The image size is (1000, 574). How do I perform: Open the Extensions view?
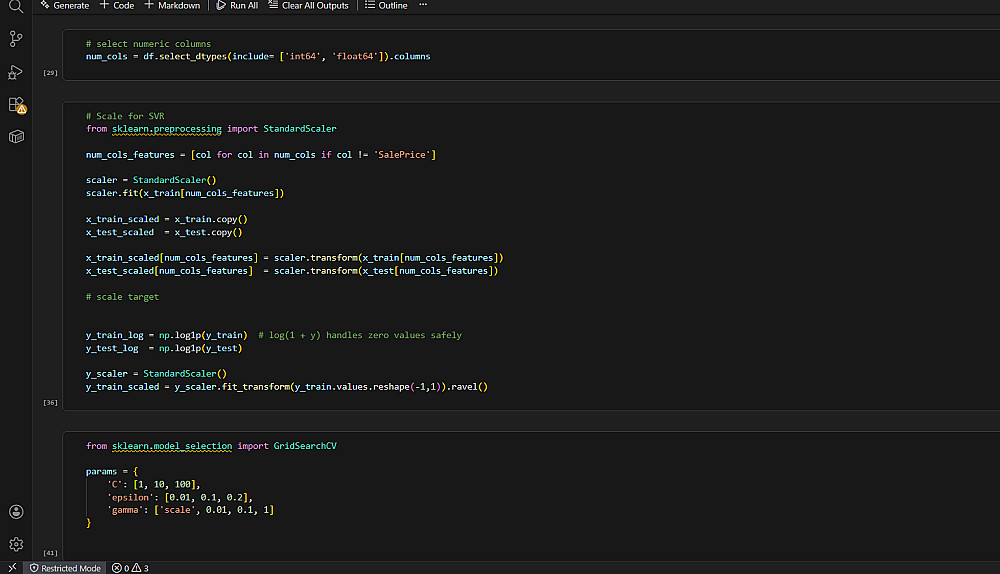tap(16, 104)
